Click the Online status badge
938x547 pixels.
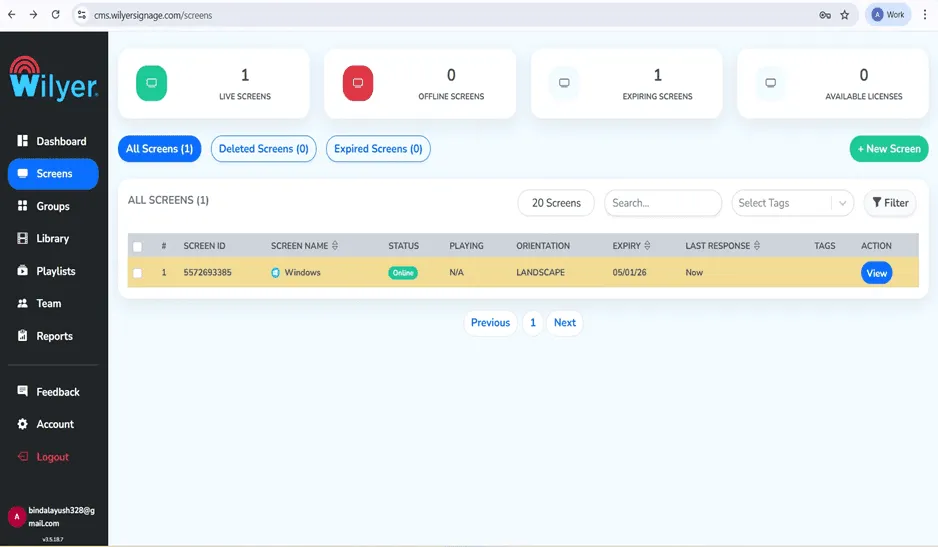(x=403, y=273)
